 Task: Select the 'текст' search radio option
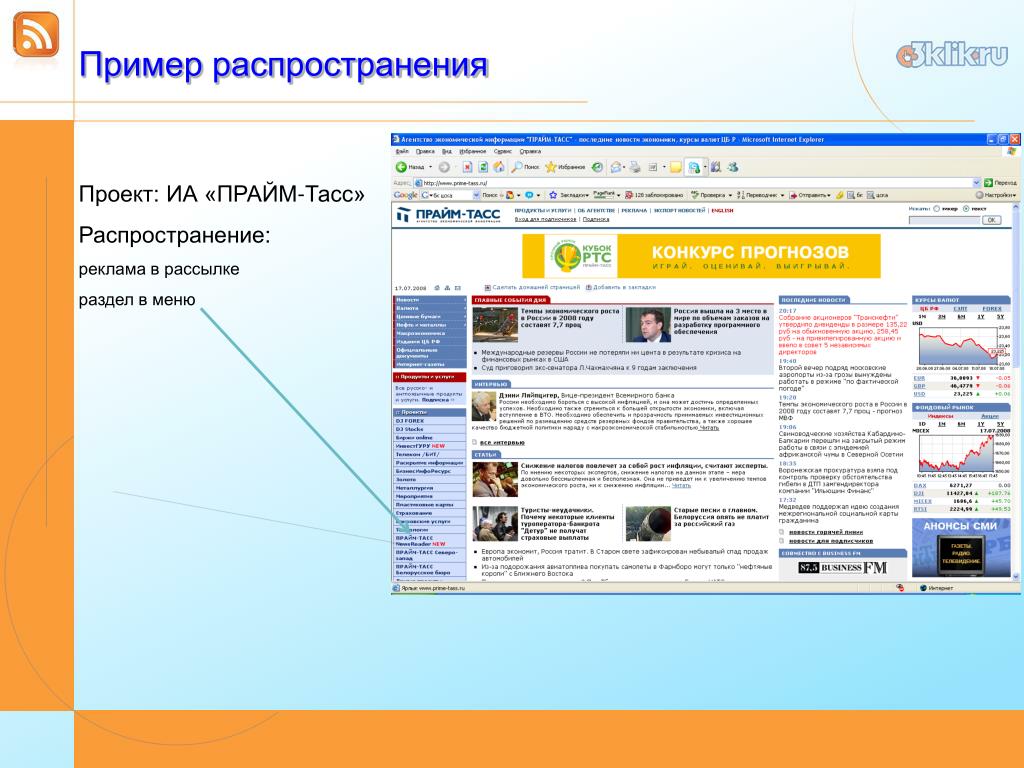click(x=966, y=208)
